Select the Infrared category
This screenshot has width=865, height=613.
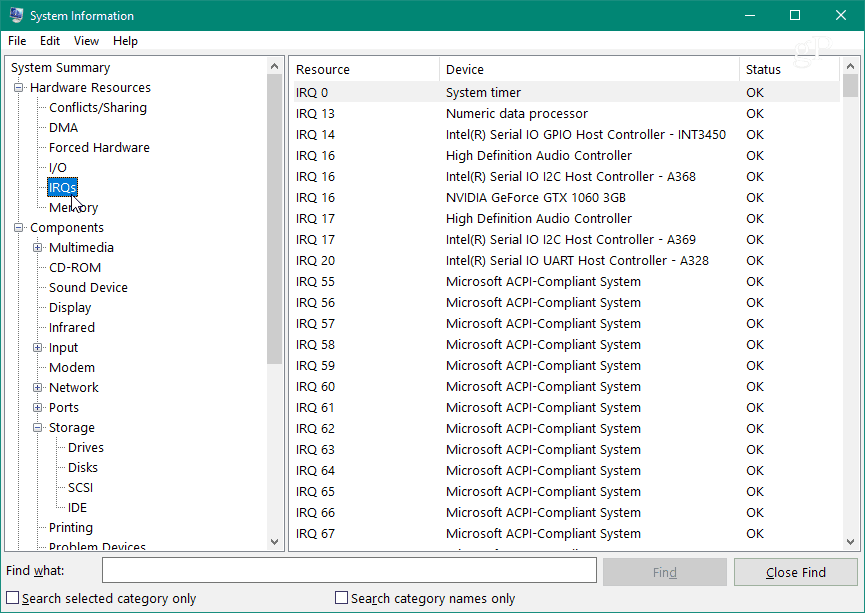click(72, 328)
